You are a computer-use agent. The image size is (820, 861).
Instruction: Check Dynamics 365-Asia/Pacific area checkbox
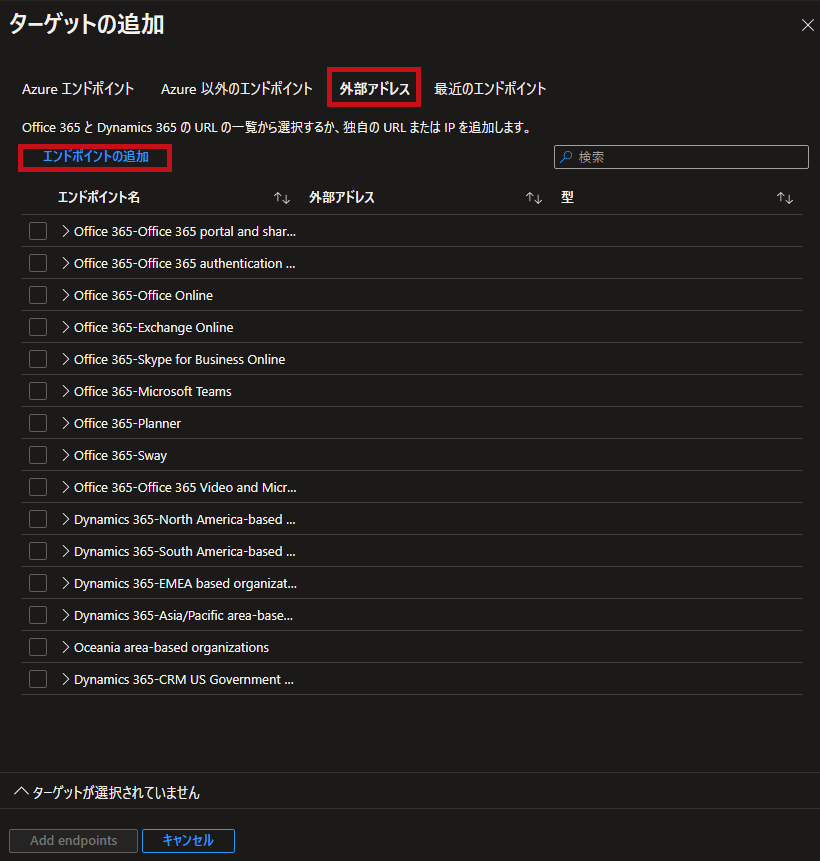pos(38,615)
